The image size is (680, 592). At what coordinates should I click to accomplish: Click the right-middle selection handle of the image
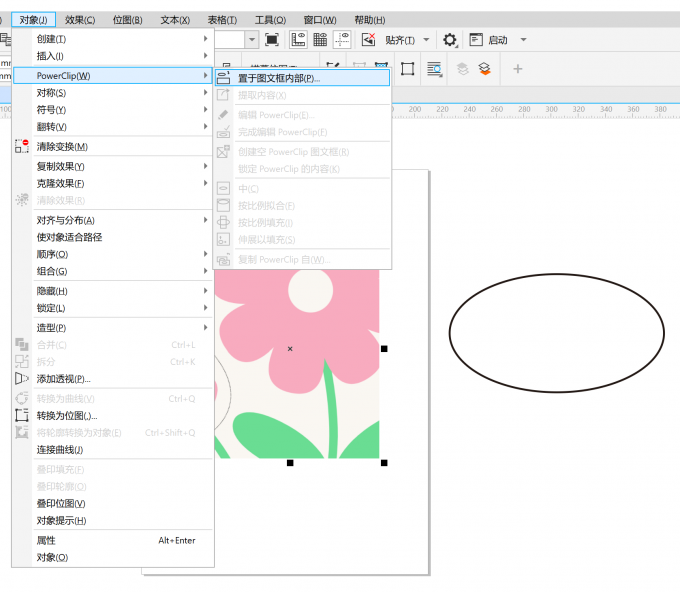384,349
